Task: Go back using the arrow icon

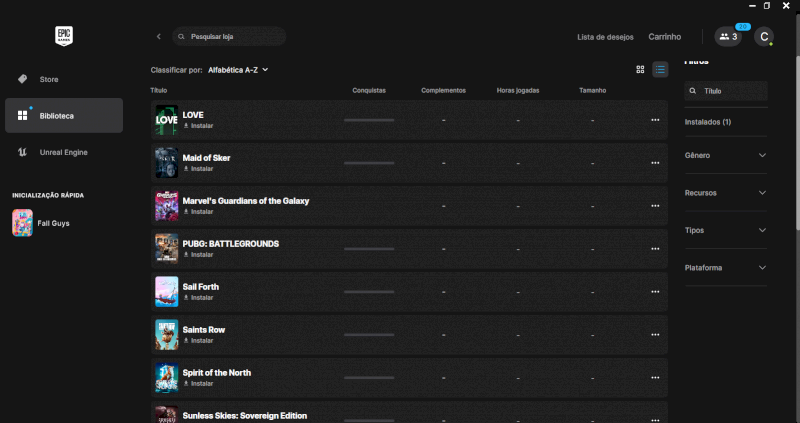Action: 159,37
